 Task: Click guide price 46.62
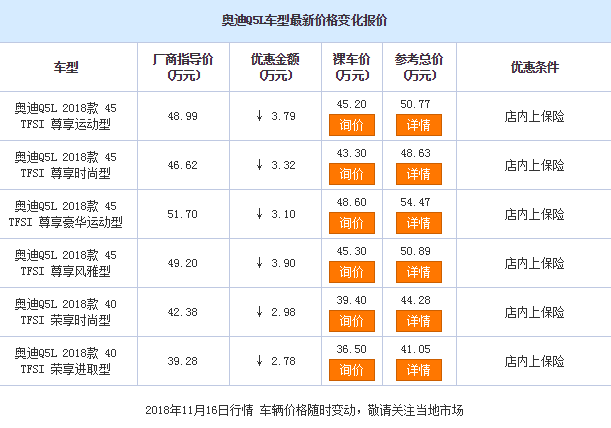coord(182,165)
